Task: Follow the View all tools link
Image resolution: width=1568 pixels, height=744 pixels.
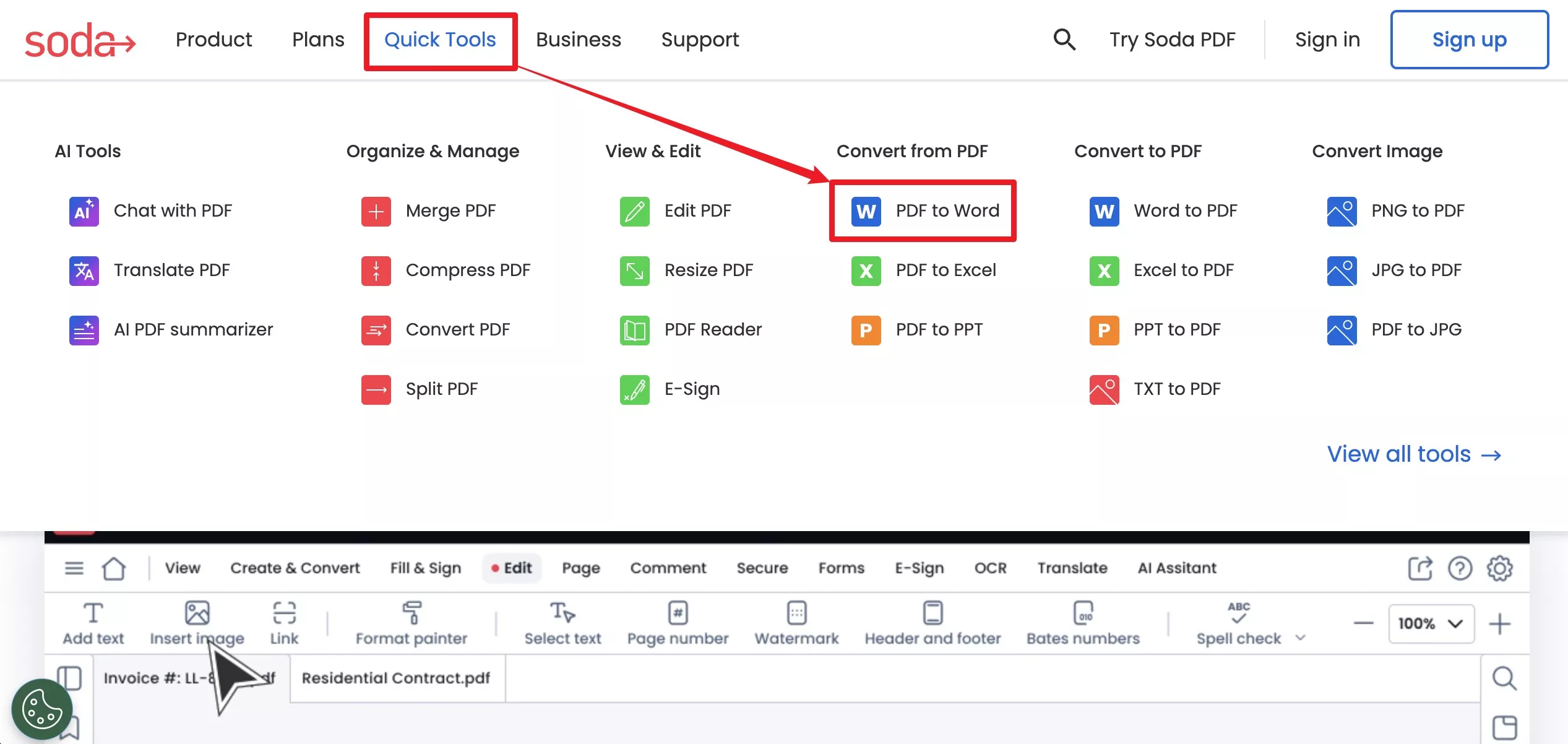Action: (1415, 454)
